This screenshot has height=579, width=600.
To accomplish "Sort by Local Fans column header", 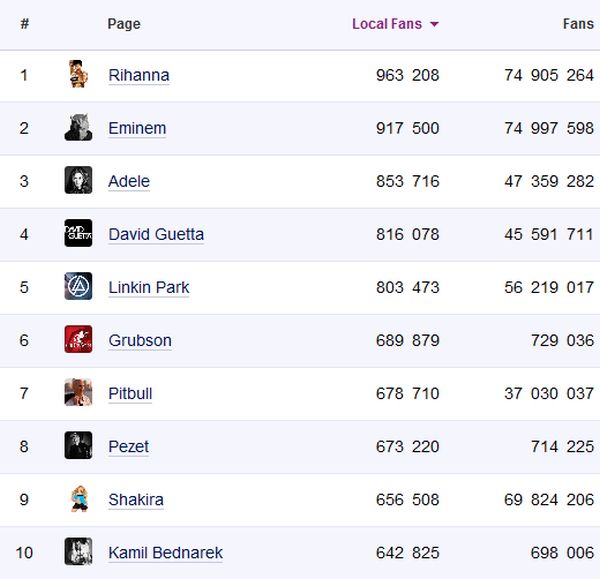I will pyautogui.click(x=386, y=24).
